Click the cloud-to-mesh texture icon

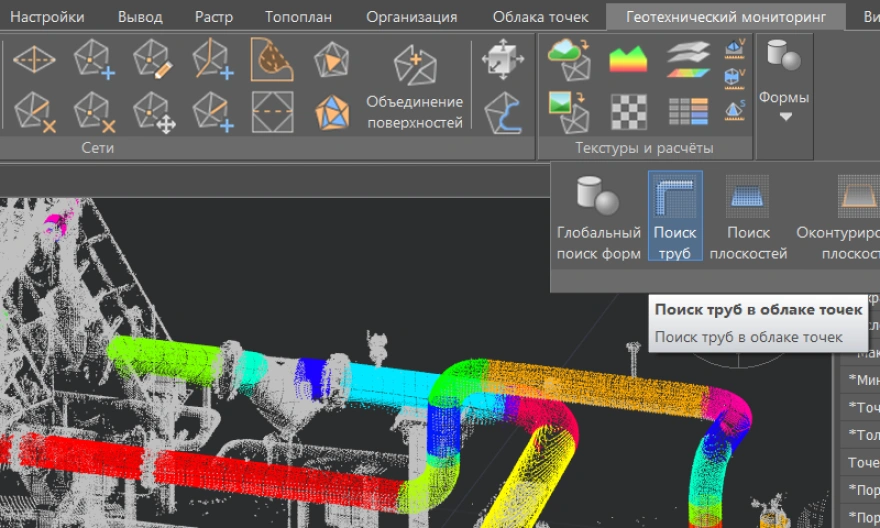click(x=568, y=59)
